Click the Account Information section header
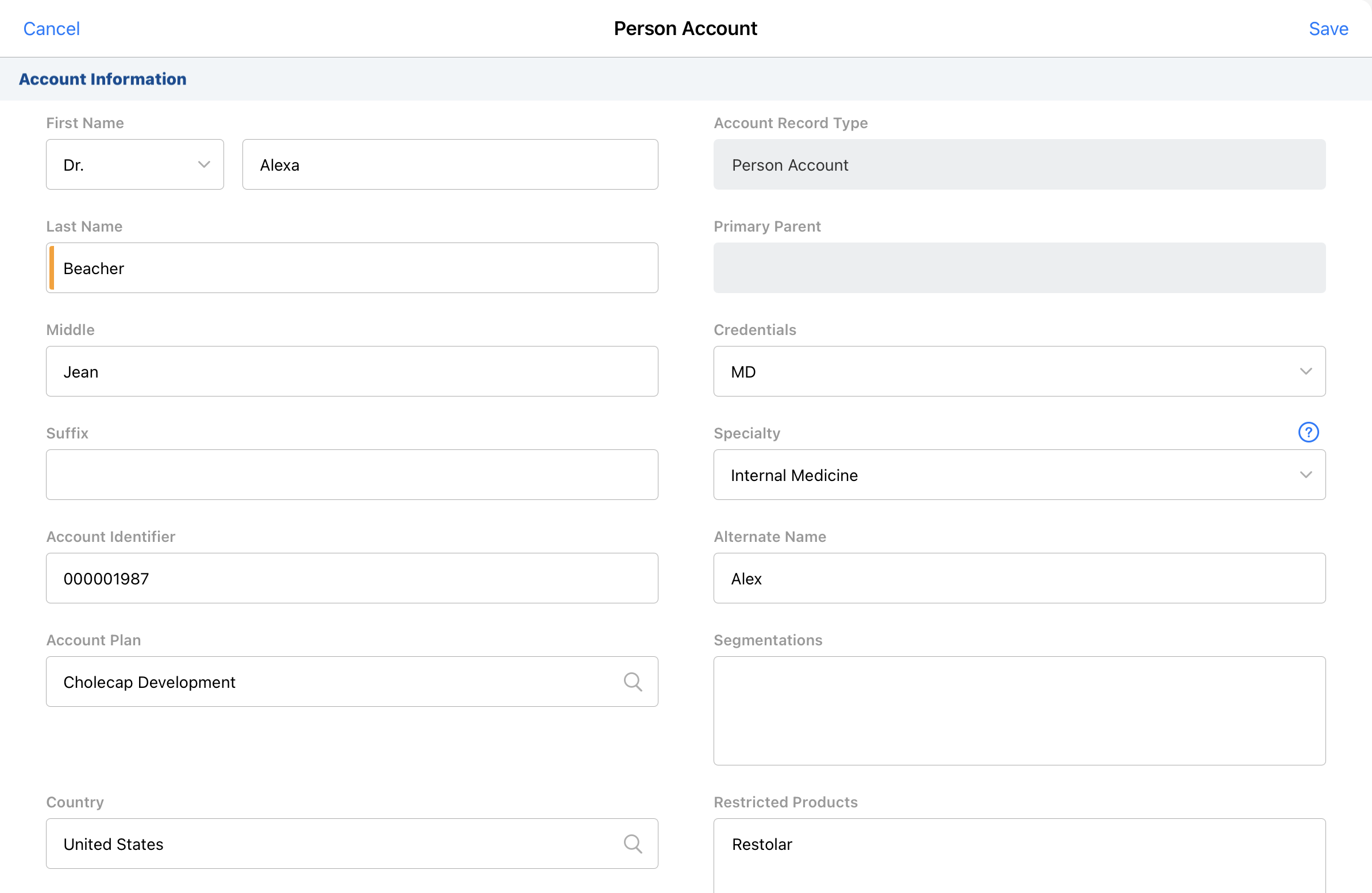Screen dimensions: 1372x893 pos(103,79)
